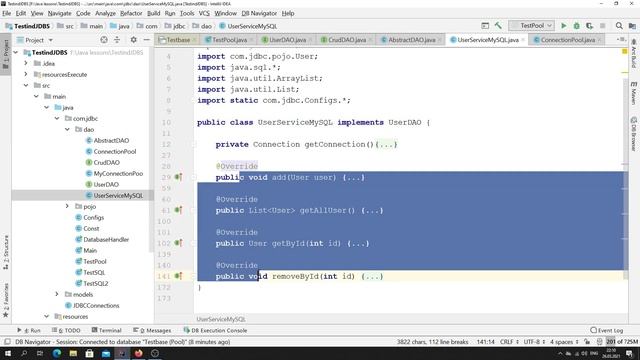Run the TestPool configuration
Screen dimensions: 640x360
[x=564, y=26]
